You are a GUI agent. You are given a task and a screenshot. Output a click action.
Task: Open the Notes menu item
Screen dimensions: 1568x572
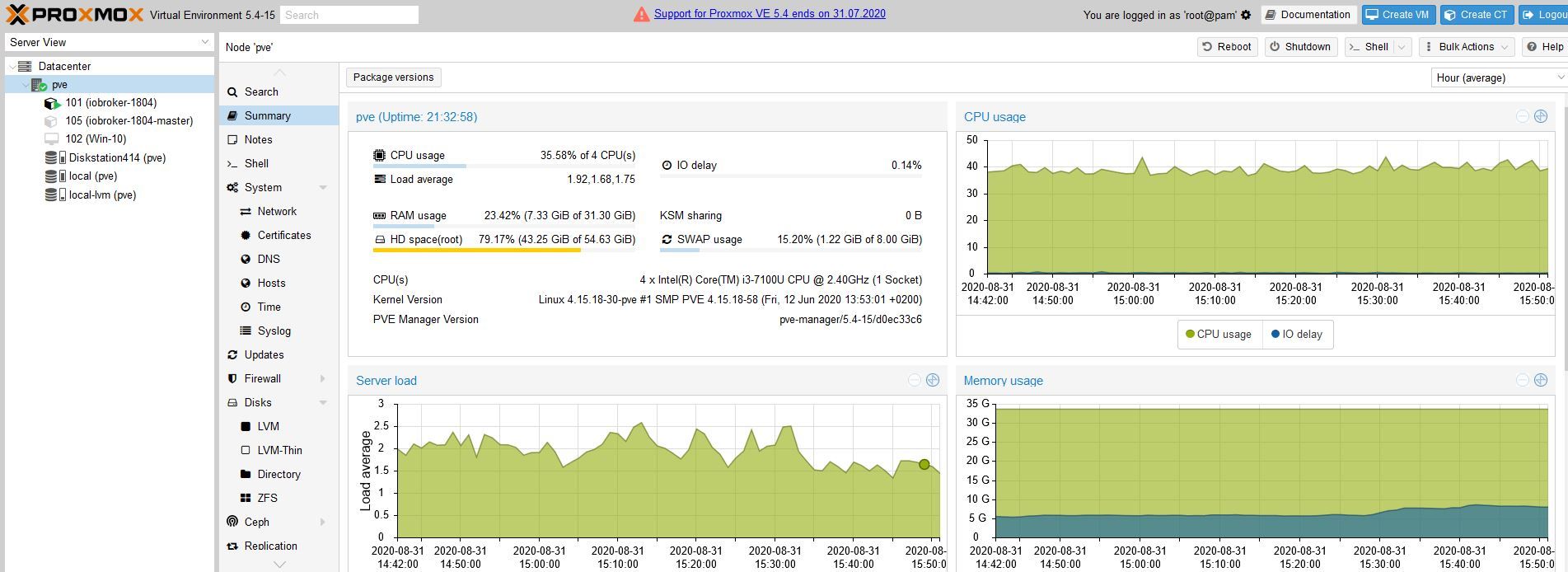coord(278,139)
